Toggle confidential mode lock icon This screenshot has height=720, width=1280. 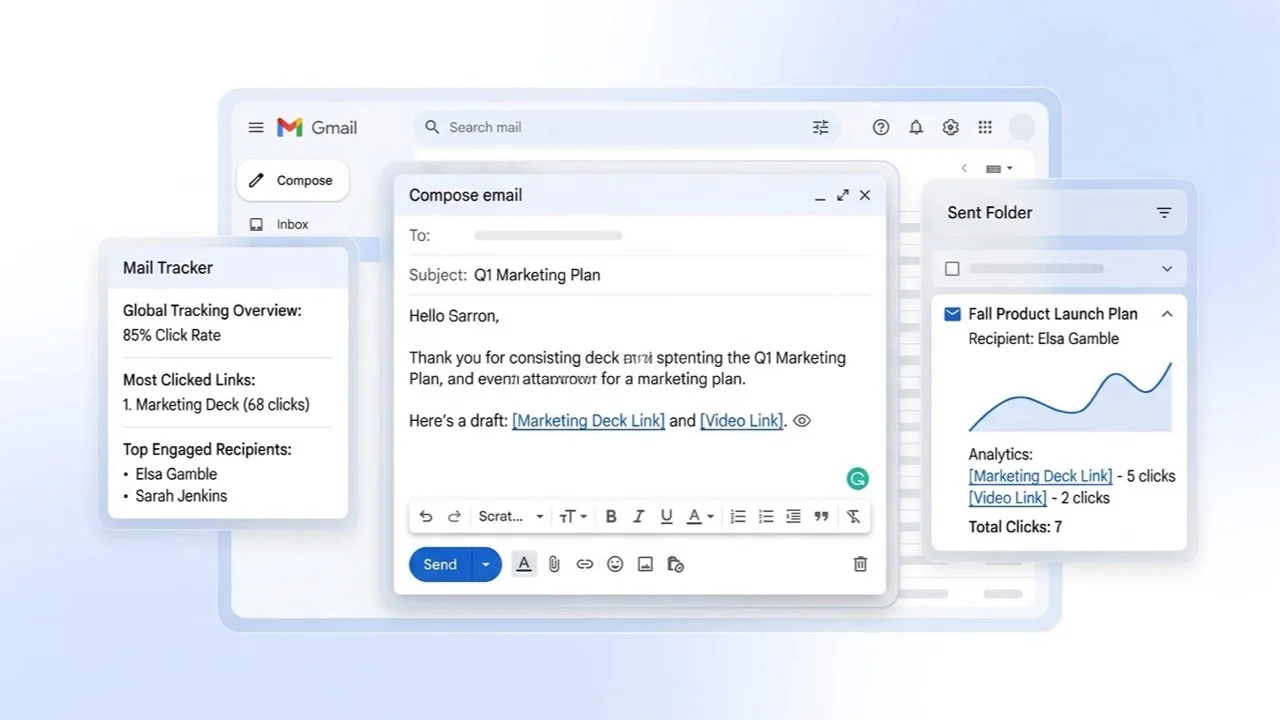click(x=675, y=564)
